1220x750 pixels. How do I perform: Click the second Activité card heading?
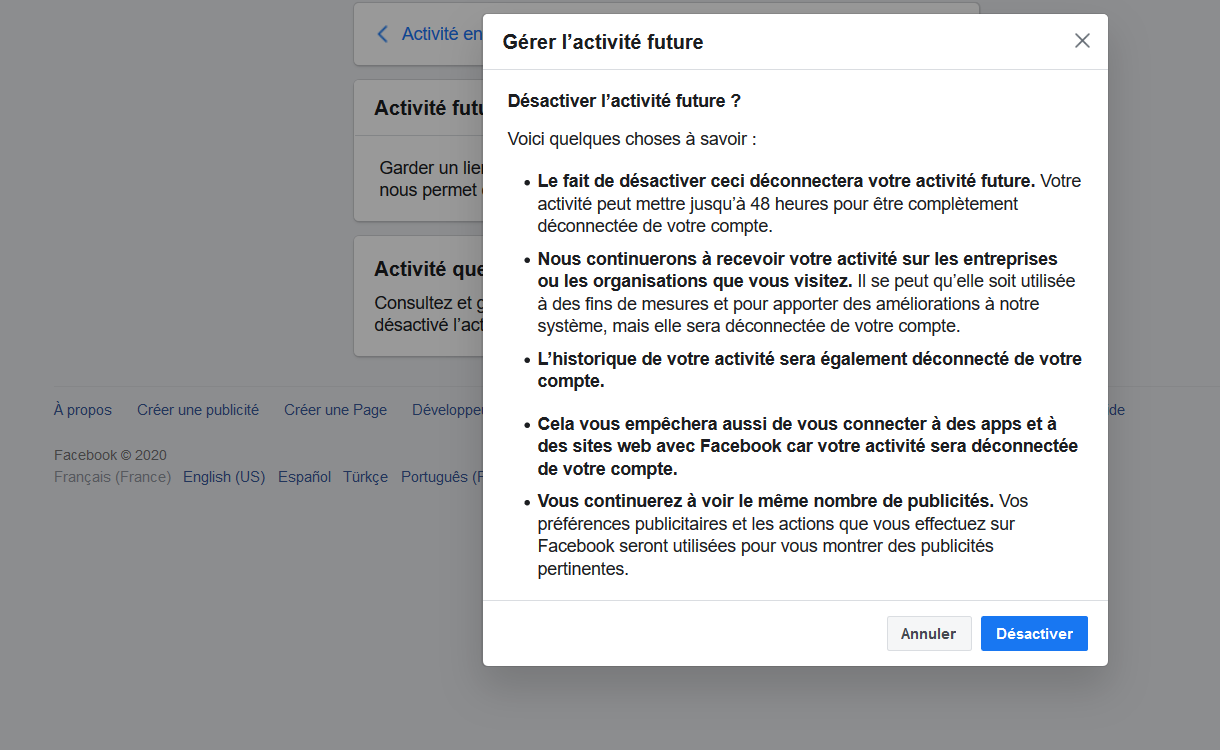(x=427, y=269)
